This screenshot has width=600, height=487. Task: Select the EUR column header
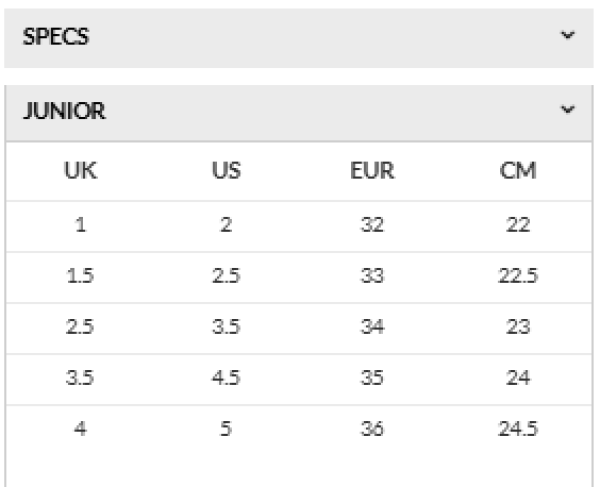(372, 170)
